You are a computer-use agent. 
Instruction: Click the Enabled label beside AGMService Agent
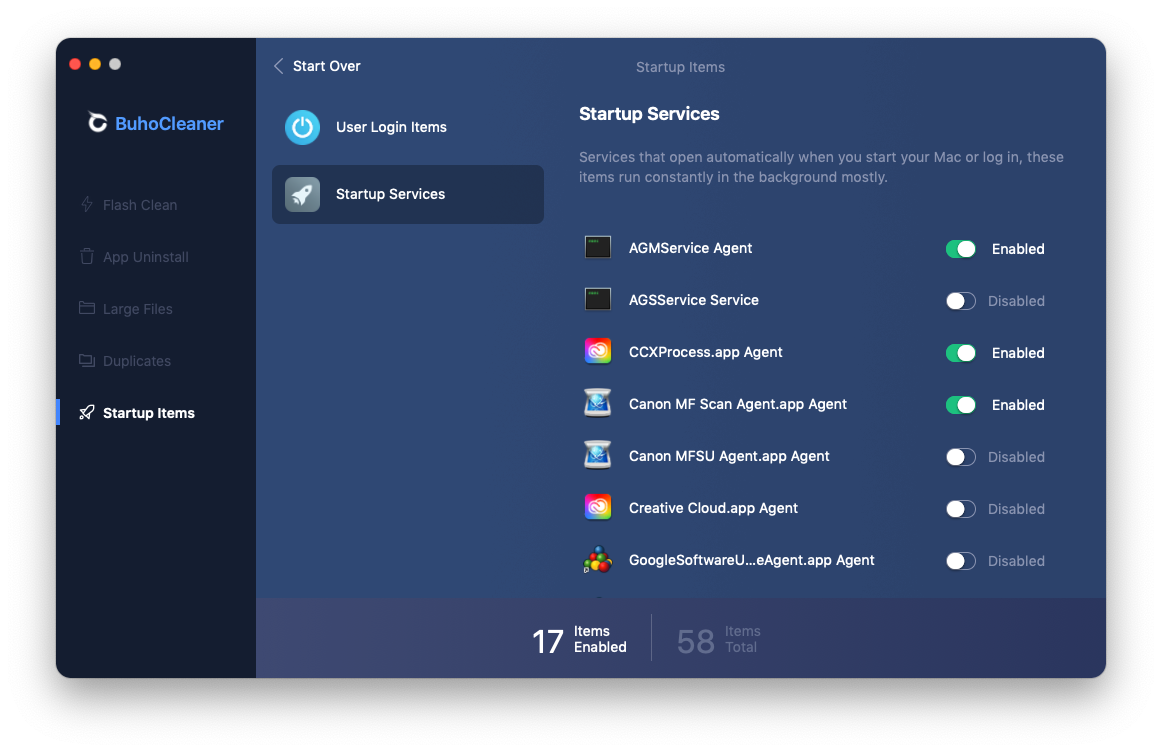(x=1017, y=249)
